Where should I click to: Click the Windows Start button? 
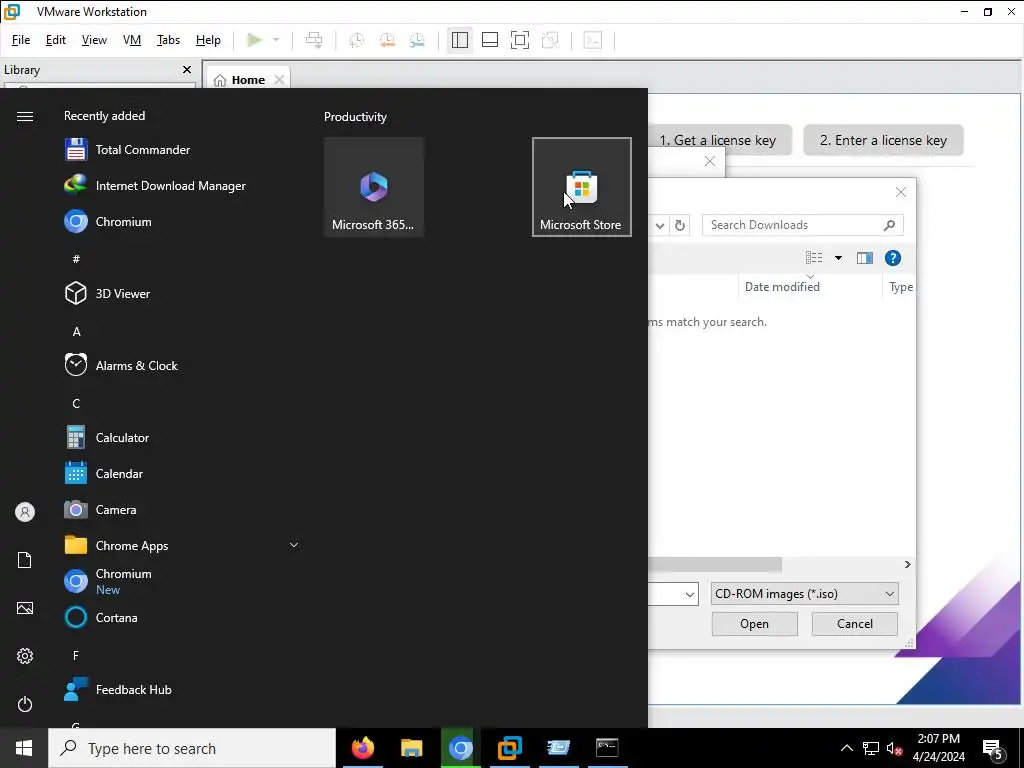click(24, 748)
